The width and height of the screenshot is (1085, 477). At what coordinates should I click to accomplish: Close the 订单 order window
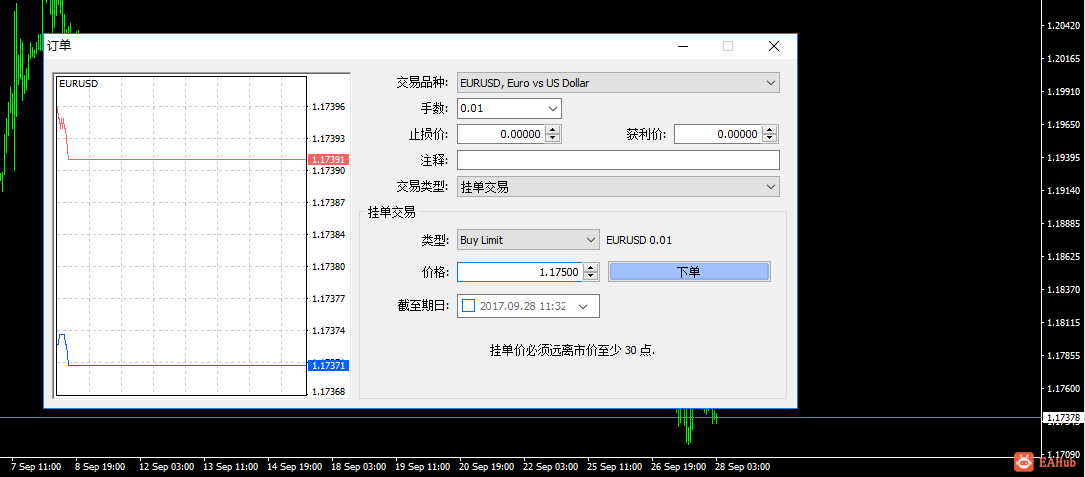(774, 46)
